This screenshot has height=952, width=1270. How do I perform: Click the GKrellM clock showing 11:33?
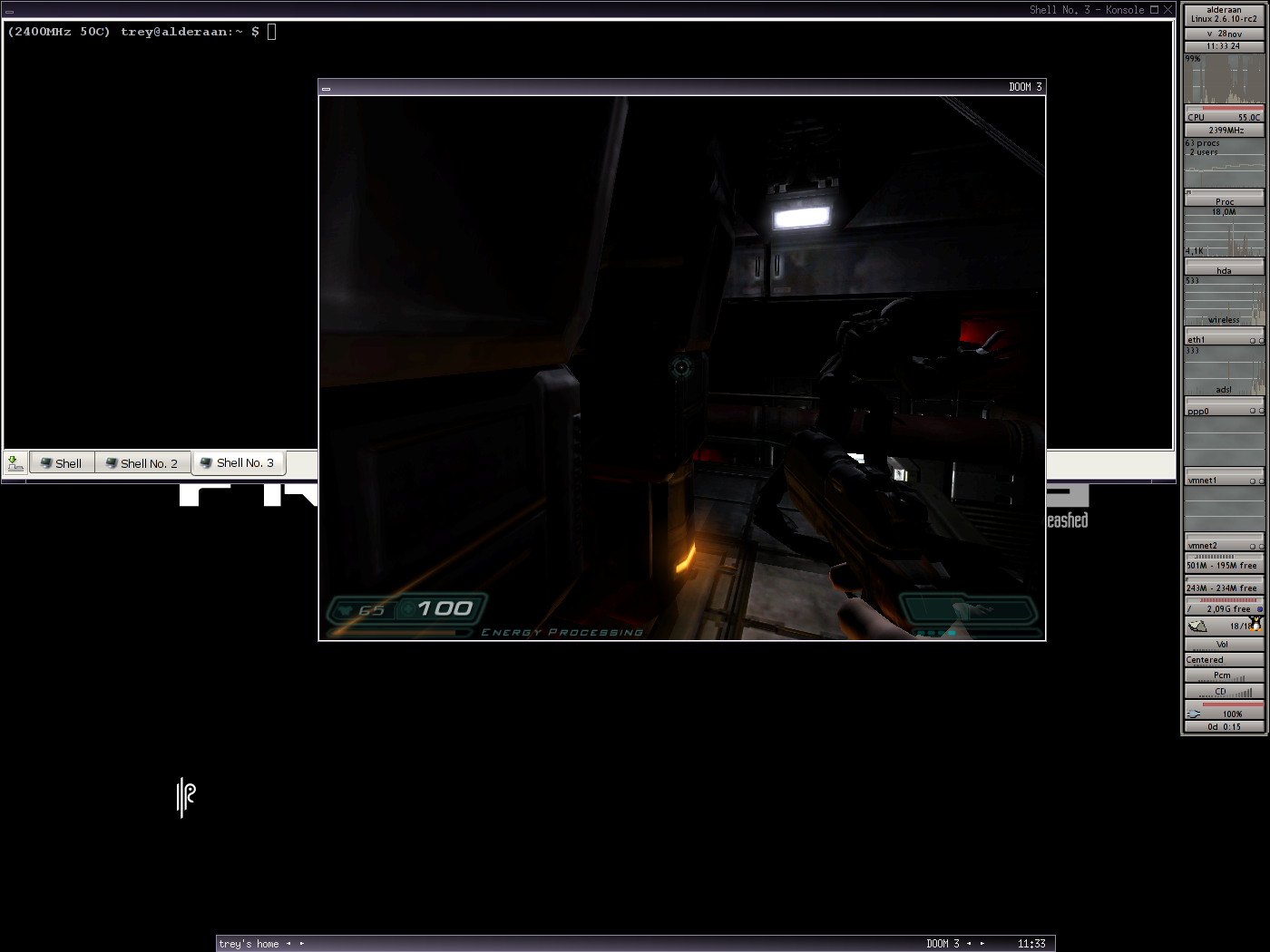point(1224,46)
